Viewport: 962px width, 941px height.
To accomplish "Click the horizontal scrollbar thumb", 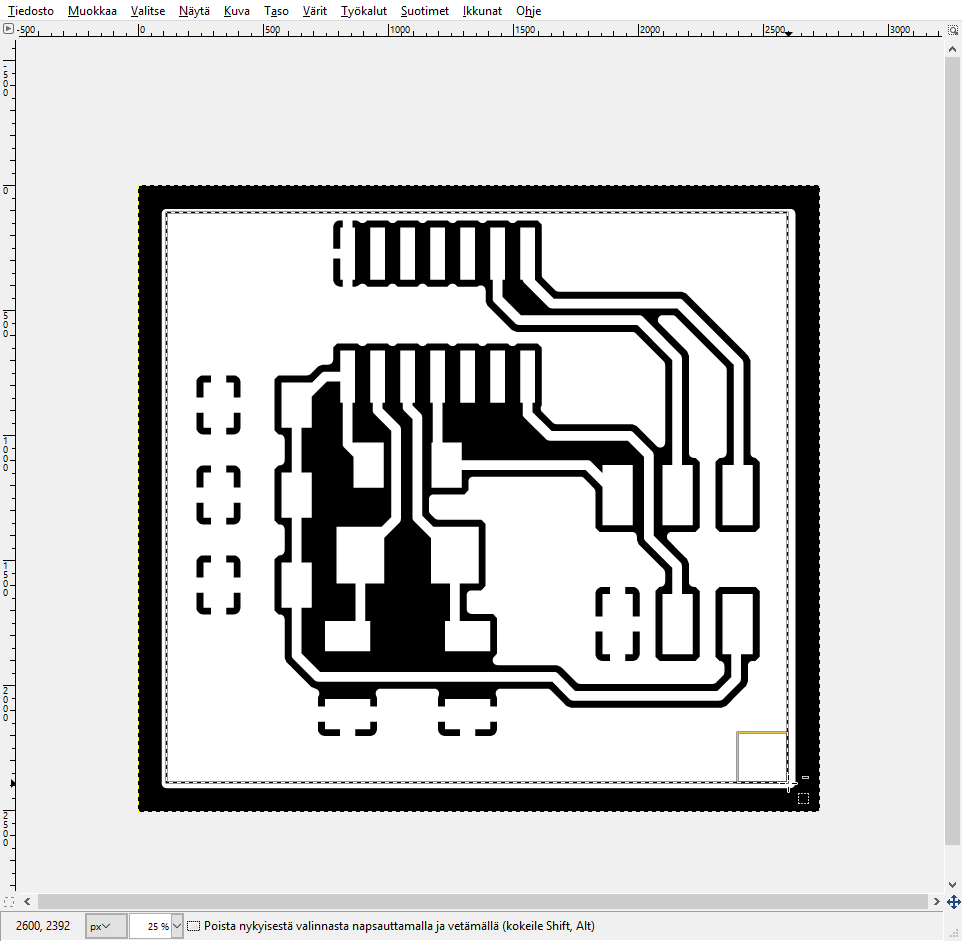I will click(483, 901).
